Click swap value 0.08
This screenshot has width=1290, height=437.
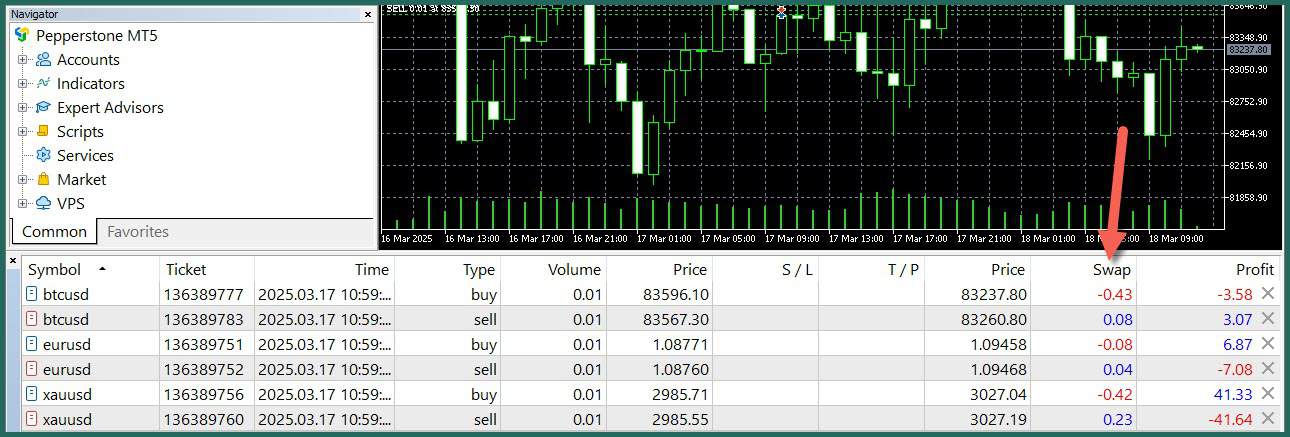tap(1117, 320)
